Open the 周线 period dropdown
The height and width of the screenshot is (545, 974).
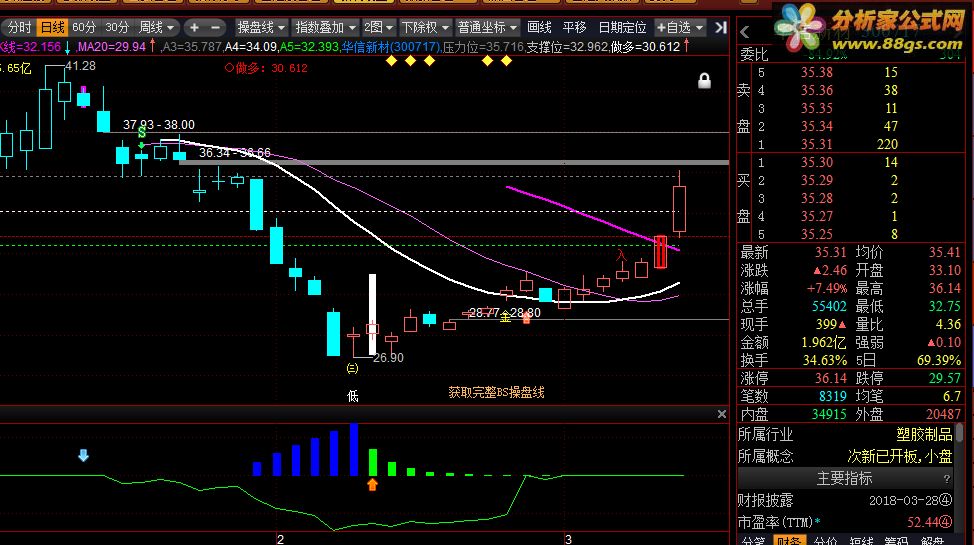(x=156, y=27)
